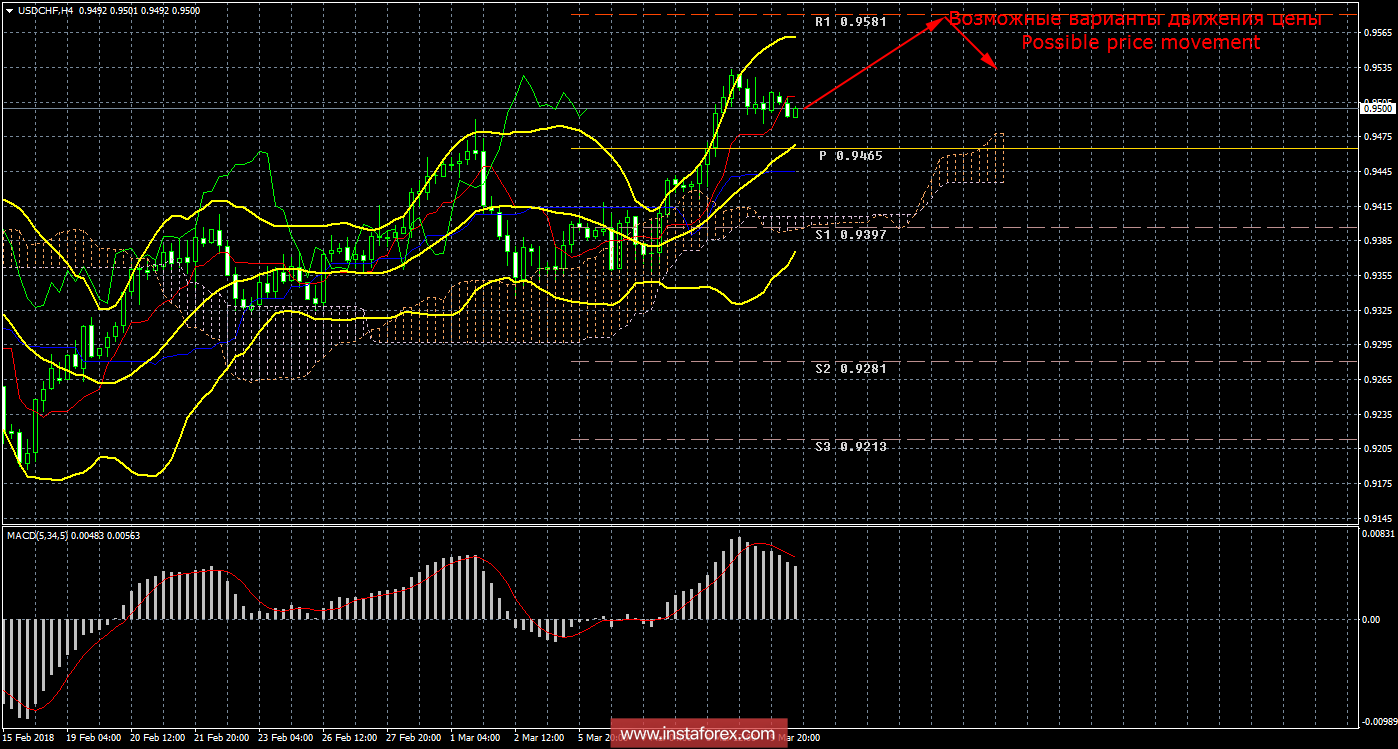Viewport: 1398px width, 749px height.
Task: Click the Russian text annotation at top right
Action: coord(1135,19)
